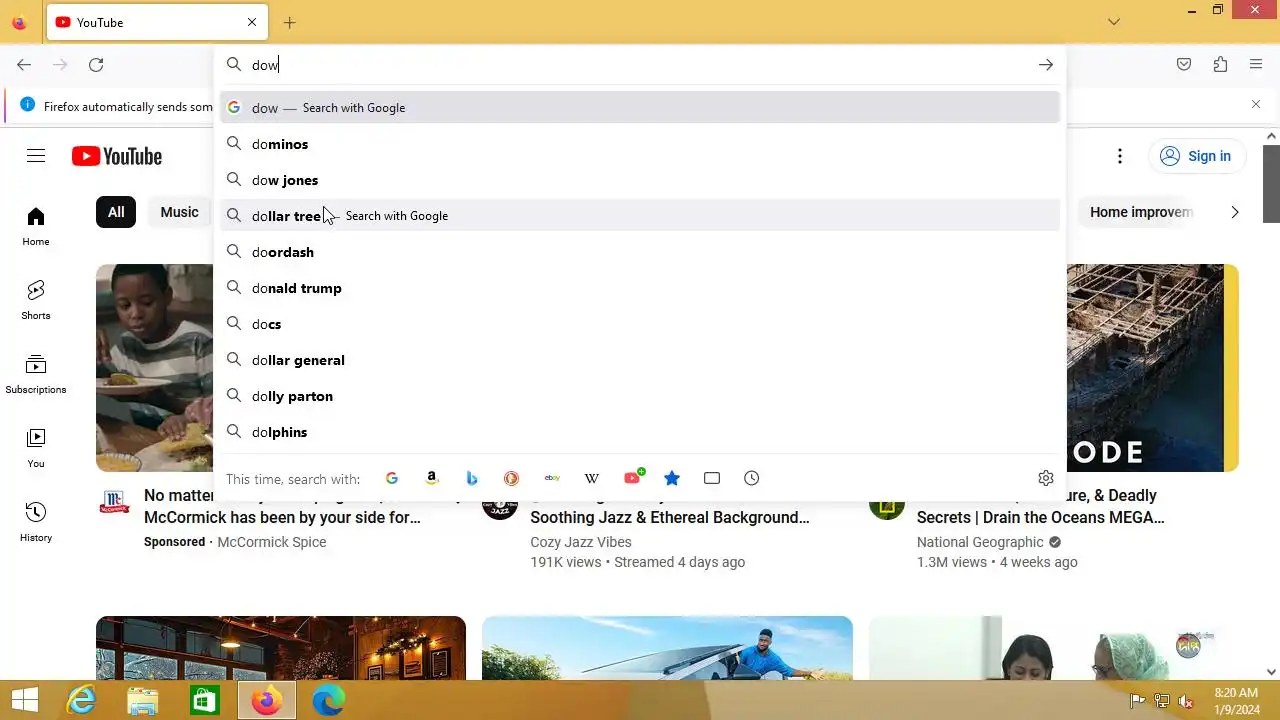This screenshot has width=1280, height=720.
Task: Search this time with Wikipedia icon
Action: (592, 478)
